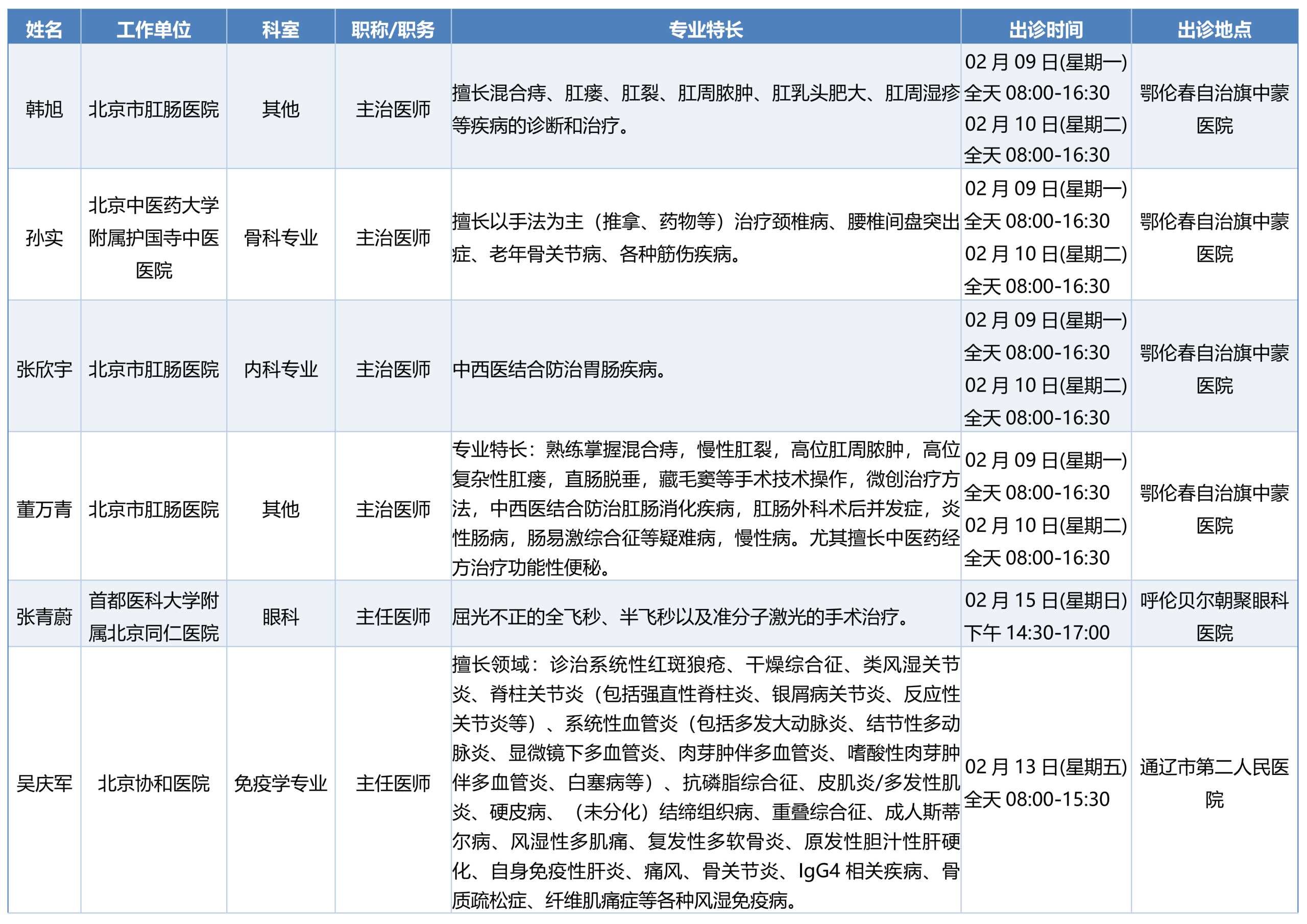Select the name cell 张欣宇
The height and width of the screenshot is (924, 1307).
coord(44,370)
